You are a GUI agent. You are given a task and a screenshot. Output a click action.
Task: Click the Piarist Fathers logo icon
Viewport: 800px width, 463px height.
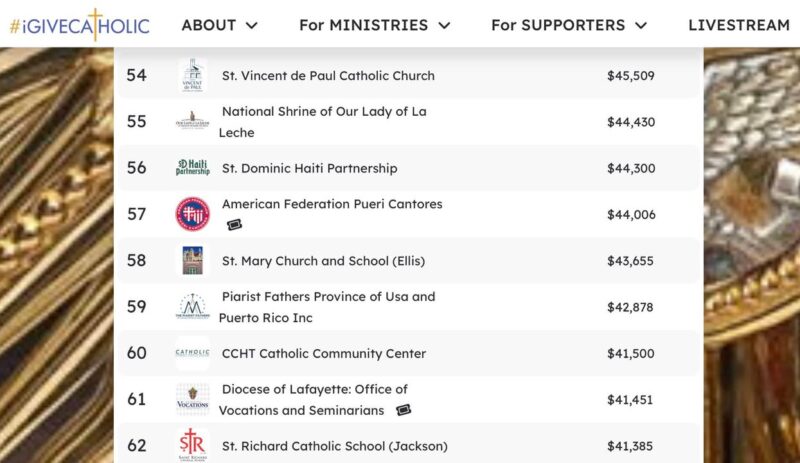pyautogui.click(x=192, y=307)
